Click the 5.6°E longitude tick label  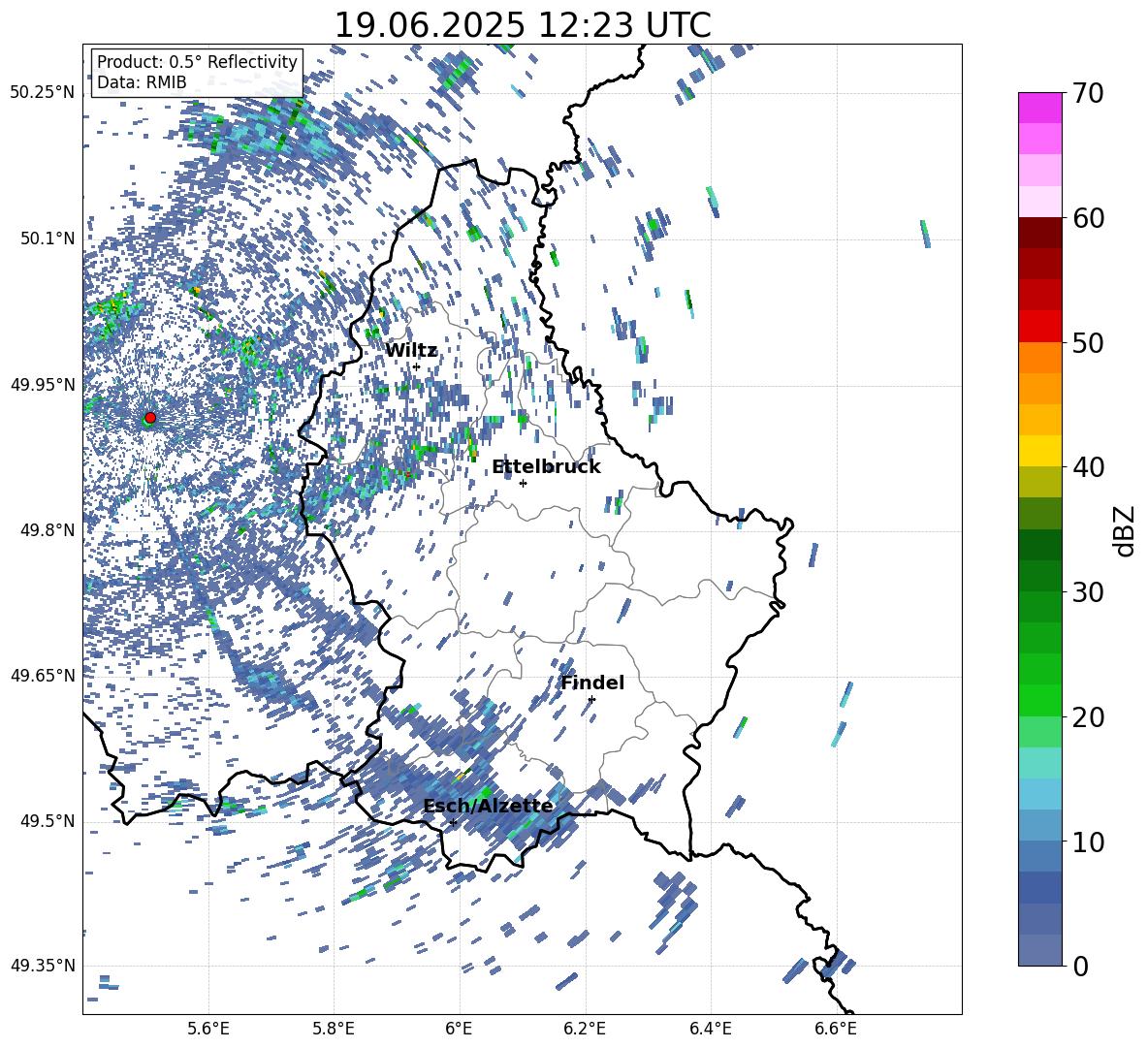(x=208, y=1029)
